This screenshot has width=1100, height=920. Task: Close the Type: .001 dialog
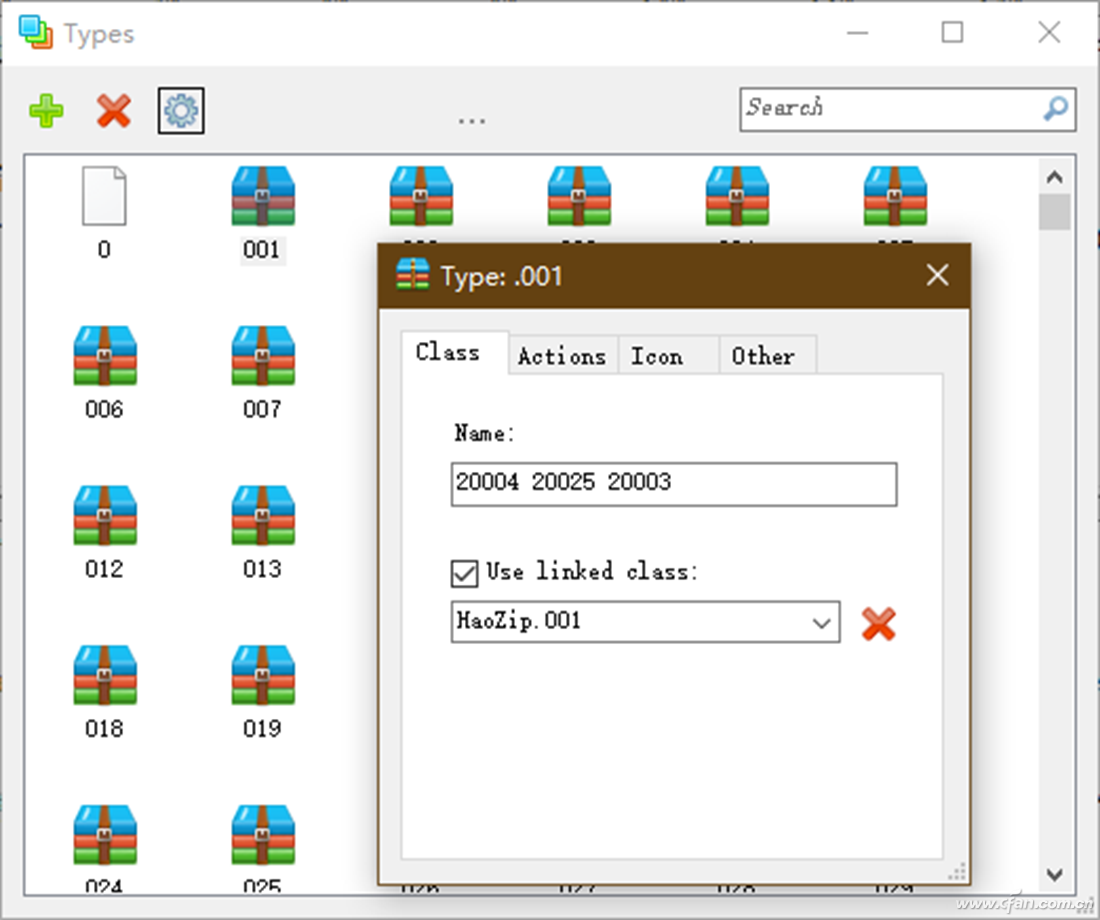pos(937,275)
